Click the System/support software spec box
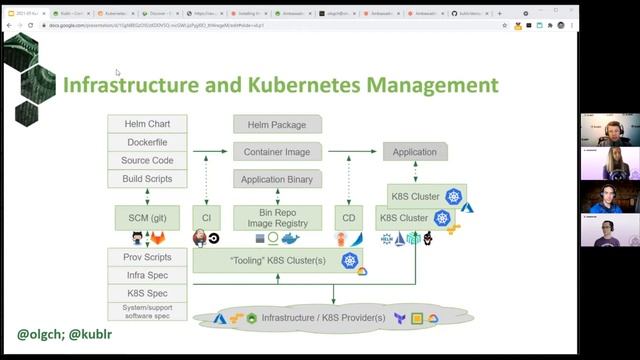Image resolution: width=640 pixels, height=360 pixels. coord(147,311)
